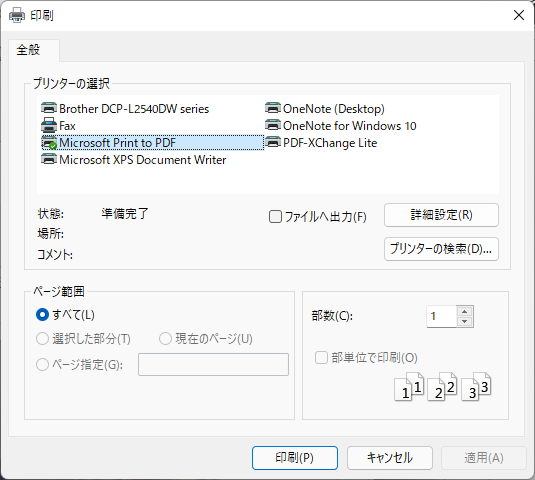Choose the ページ指定(G) radio option
This screenshot has height=480, width=535.
[x=42, y=364]
